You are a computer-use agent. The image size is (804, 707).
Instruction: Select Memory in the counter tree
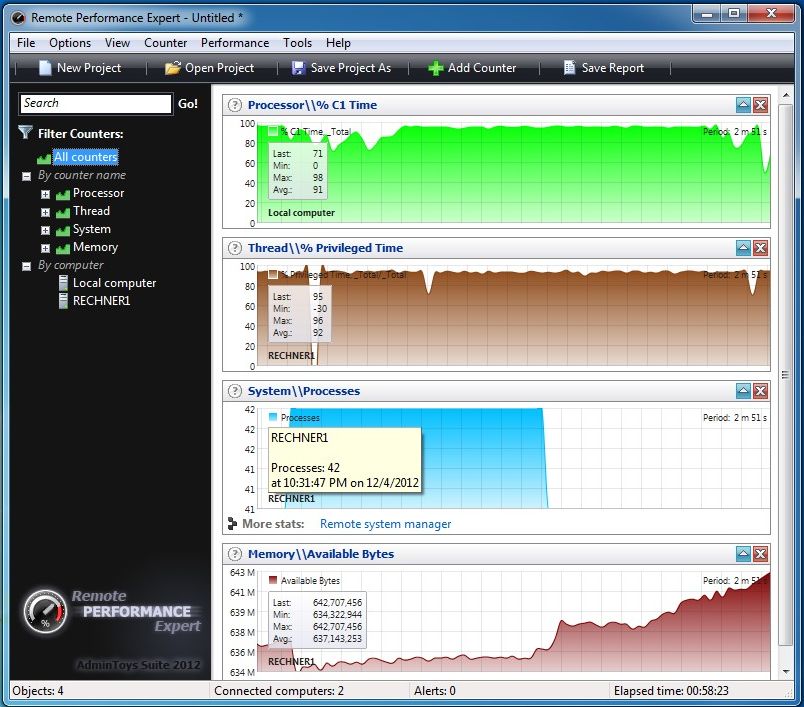(x=95, y=247)
